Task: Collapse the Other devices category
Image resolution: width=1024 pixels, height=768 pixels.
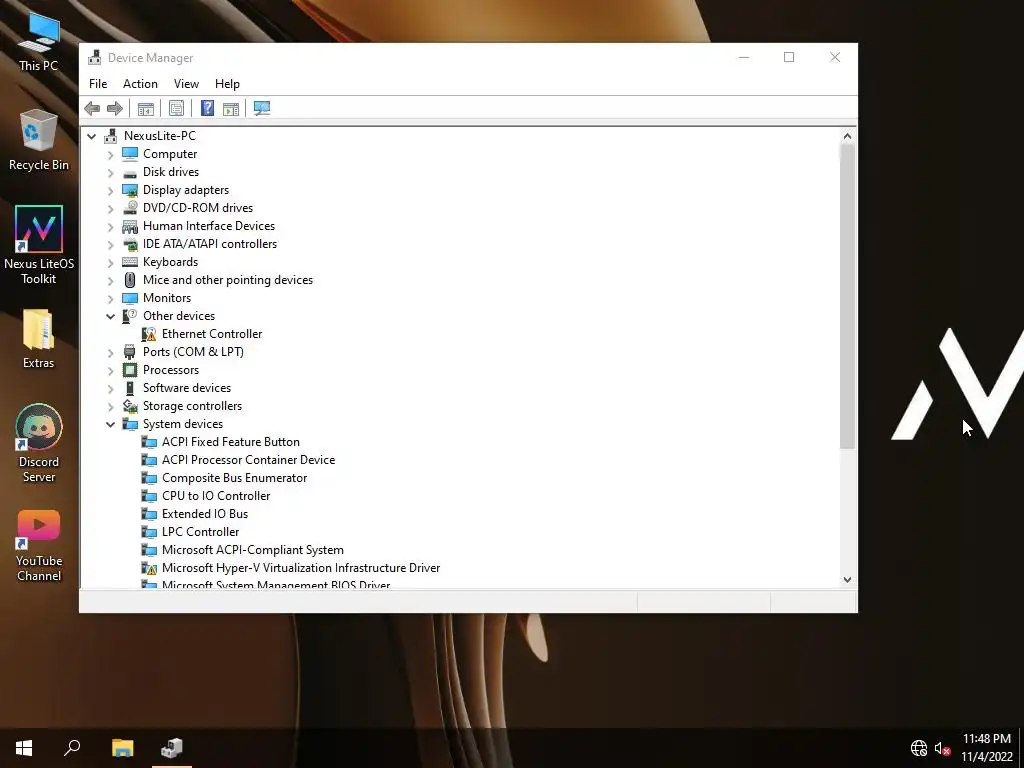Action: click(110, 316)
